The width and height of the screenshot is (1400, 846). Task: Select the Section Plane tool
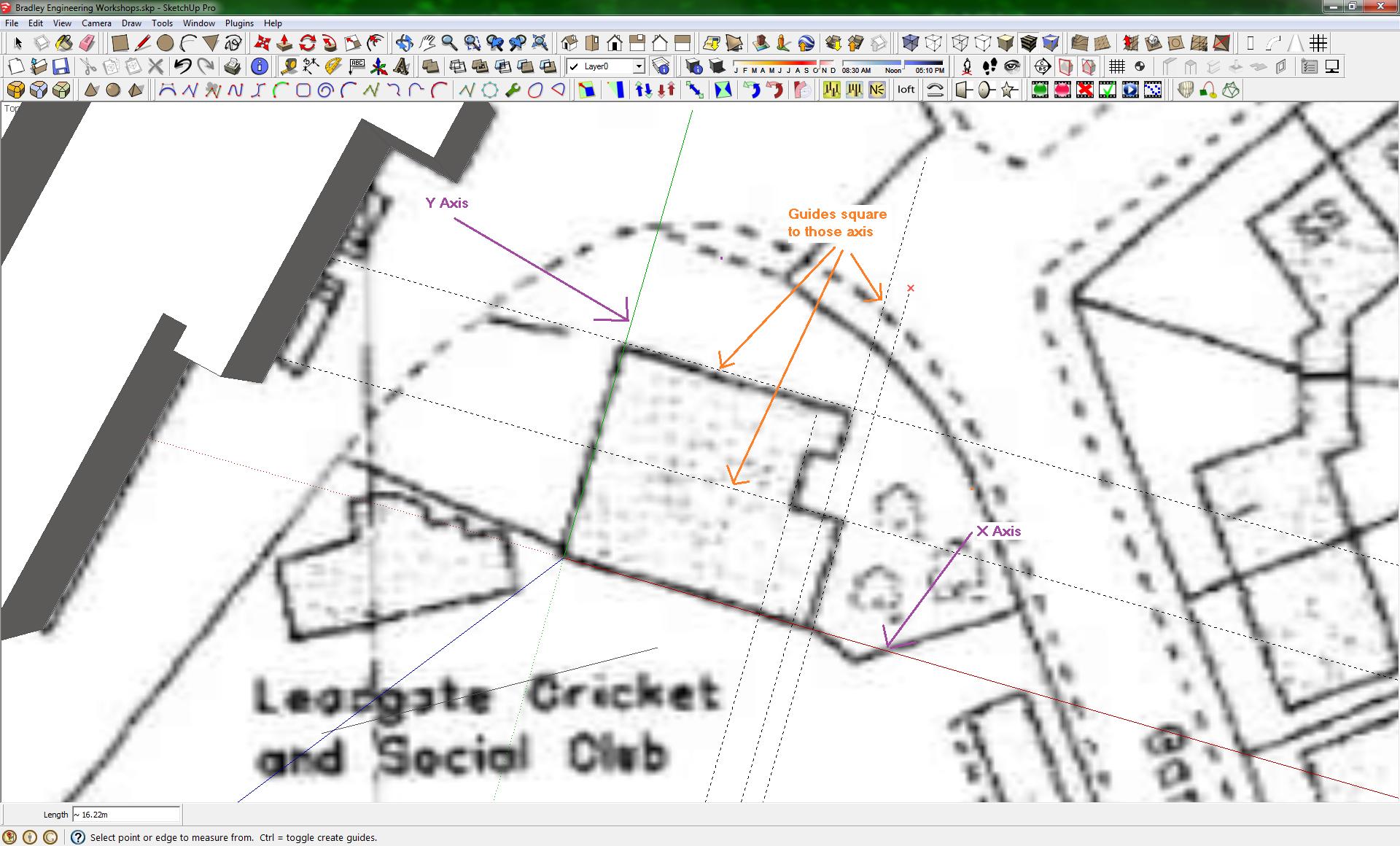tap(1042, 66)
